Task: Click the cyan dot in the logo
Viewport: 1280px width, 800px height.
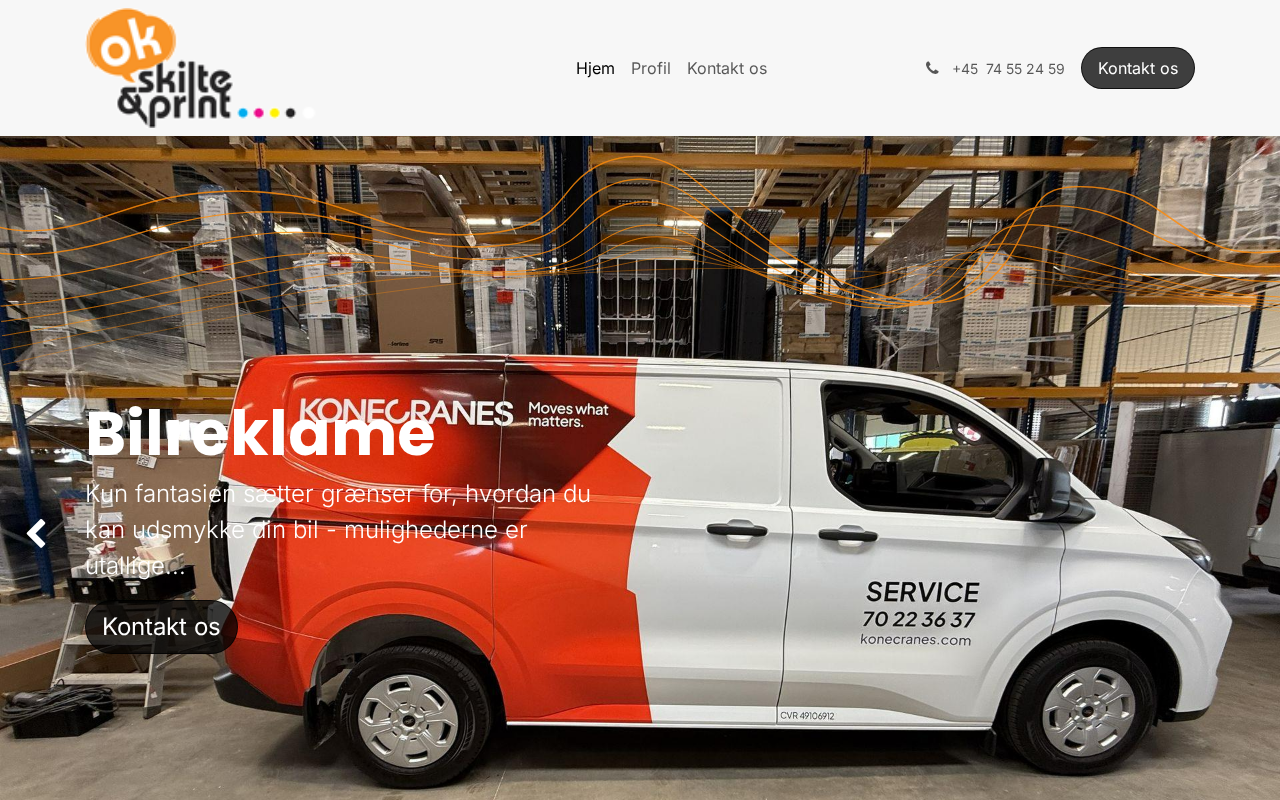Action: point(243,113)
